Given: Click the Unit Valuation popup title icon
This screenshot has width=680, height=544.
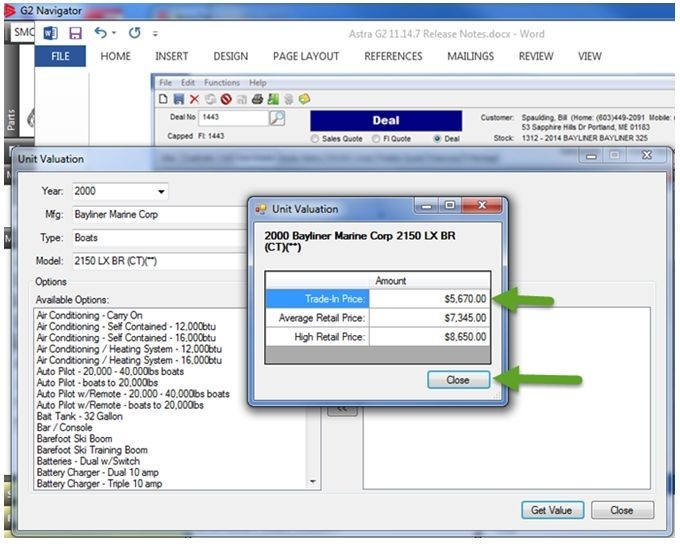Looking at the screenshot, I should point(261,209).
